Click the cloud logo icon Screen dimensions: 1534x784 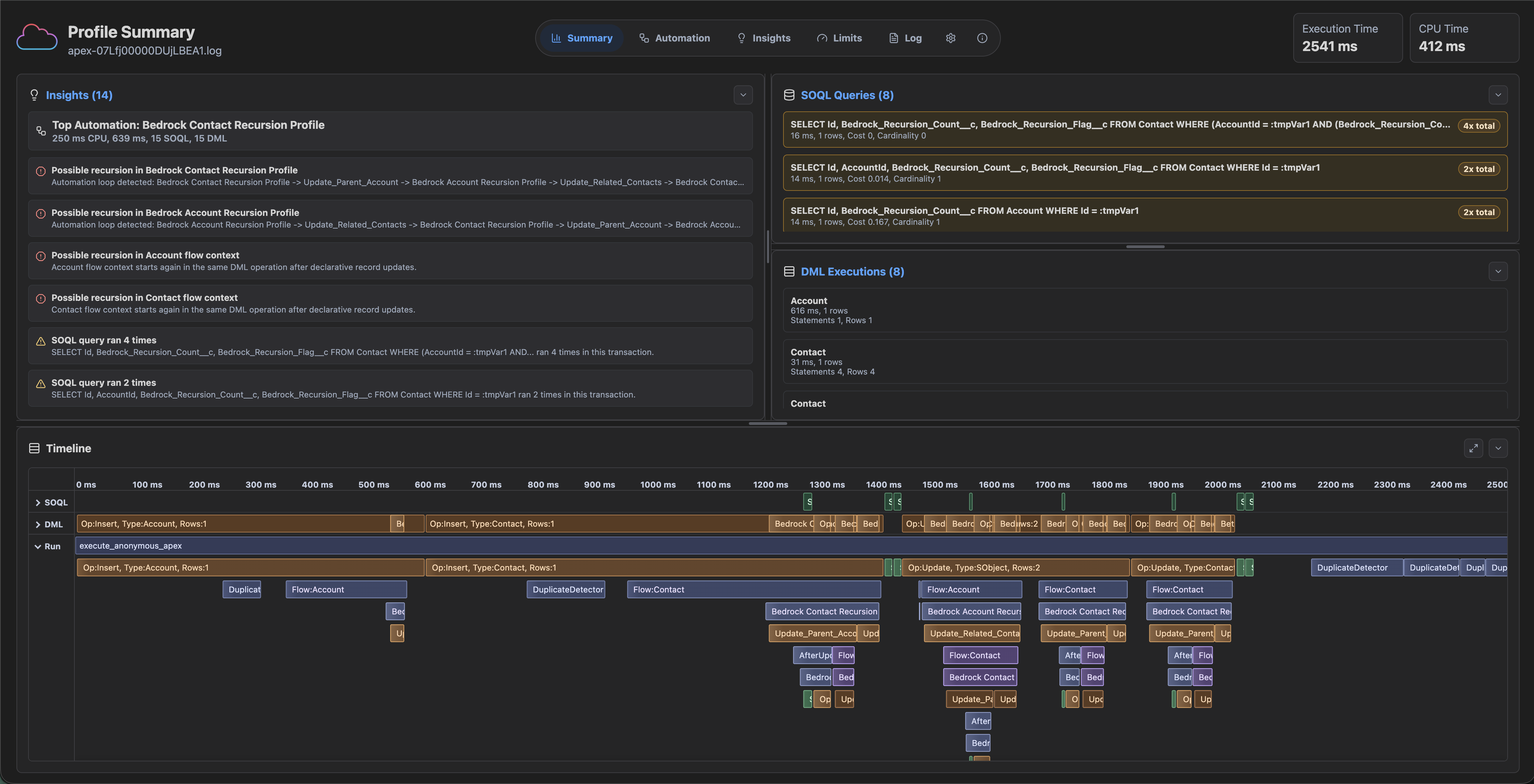point(37,37)
